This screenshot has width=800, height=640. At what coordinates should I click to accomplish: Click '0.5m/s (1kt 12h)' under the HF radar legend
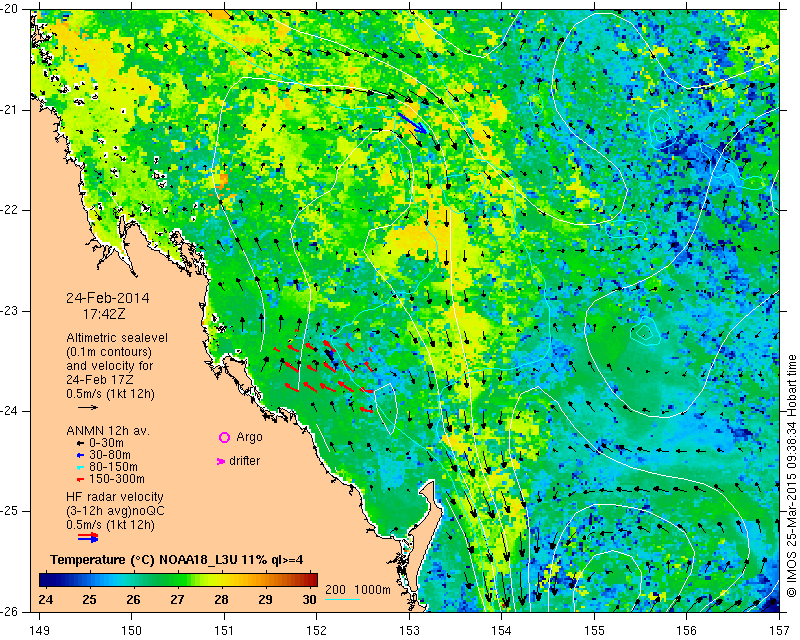(x=110, y=525)
